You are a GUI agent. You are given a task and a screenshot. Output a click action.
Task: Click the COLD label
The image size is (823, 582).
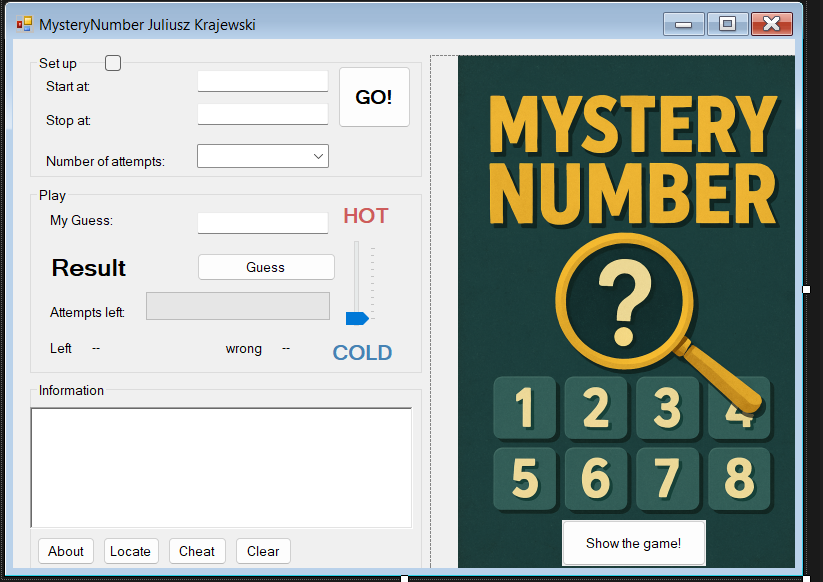coord(362,353)
